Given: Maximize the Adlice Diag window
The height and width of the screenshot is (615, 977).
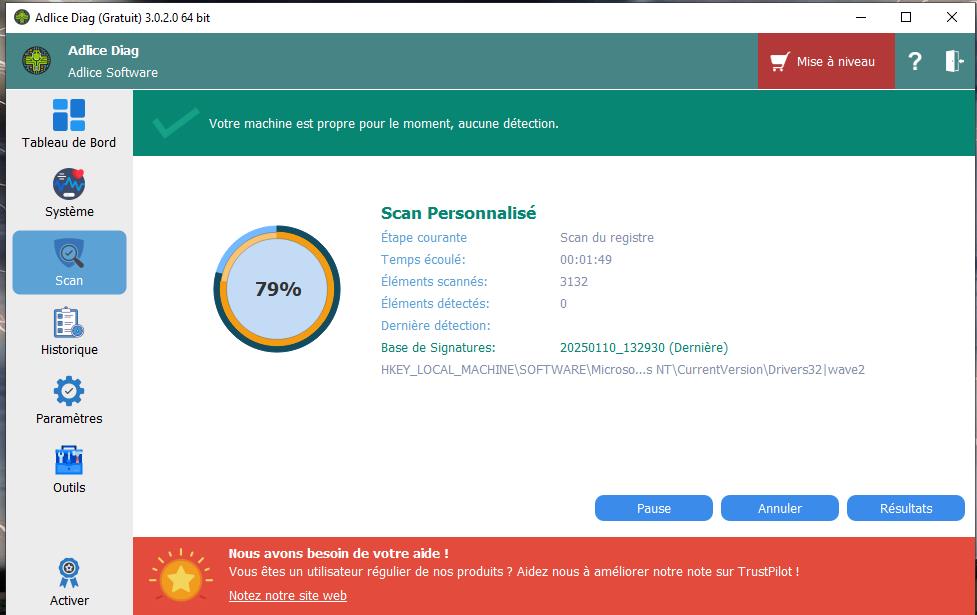Looking at the screenshot, I should click(x=906, y=17).
